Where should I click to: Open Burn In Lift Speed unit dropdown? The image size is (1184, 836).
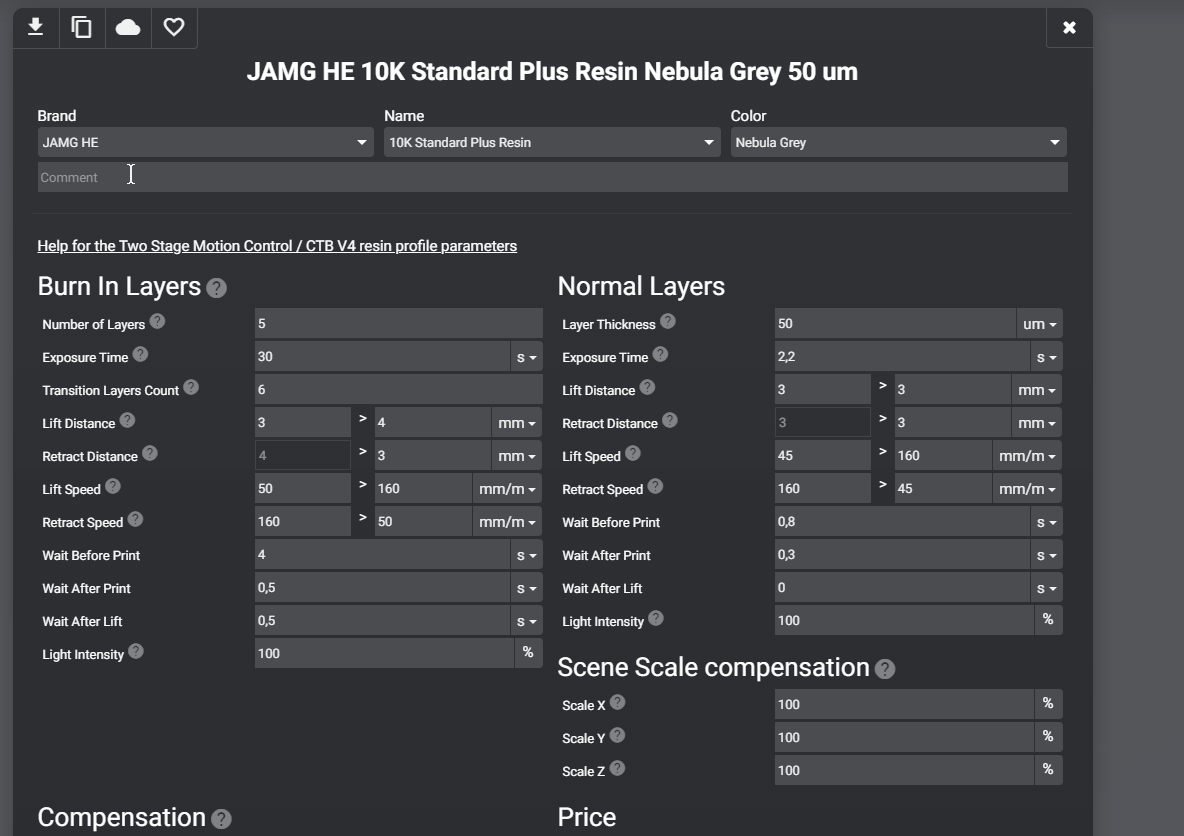pyautogui.click(x=507, y=489)
